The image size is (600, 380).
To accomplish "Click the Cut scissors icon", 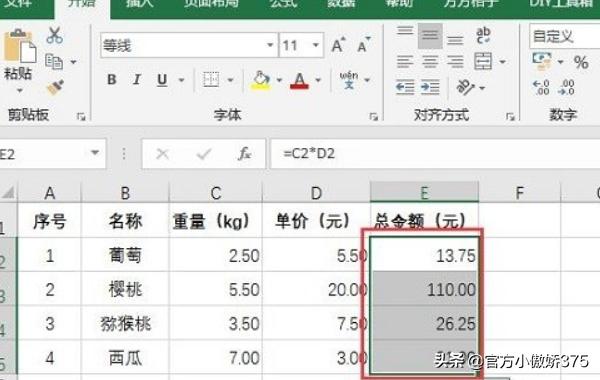I will click(x=55, y=35).
